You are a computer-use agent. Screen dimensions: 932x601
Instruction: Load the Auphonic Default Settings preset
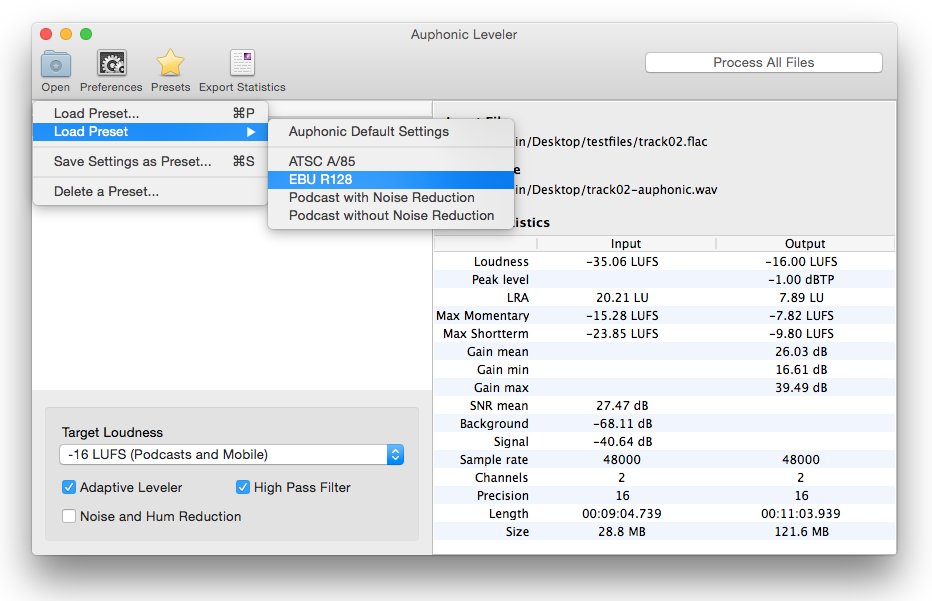click(x=391, y=131)
